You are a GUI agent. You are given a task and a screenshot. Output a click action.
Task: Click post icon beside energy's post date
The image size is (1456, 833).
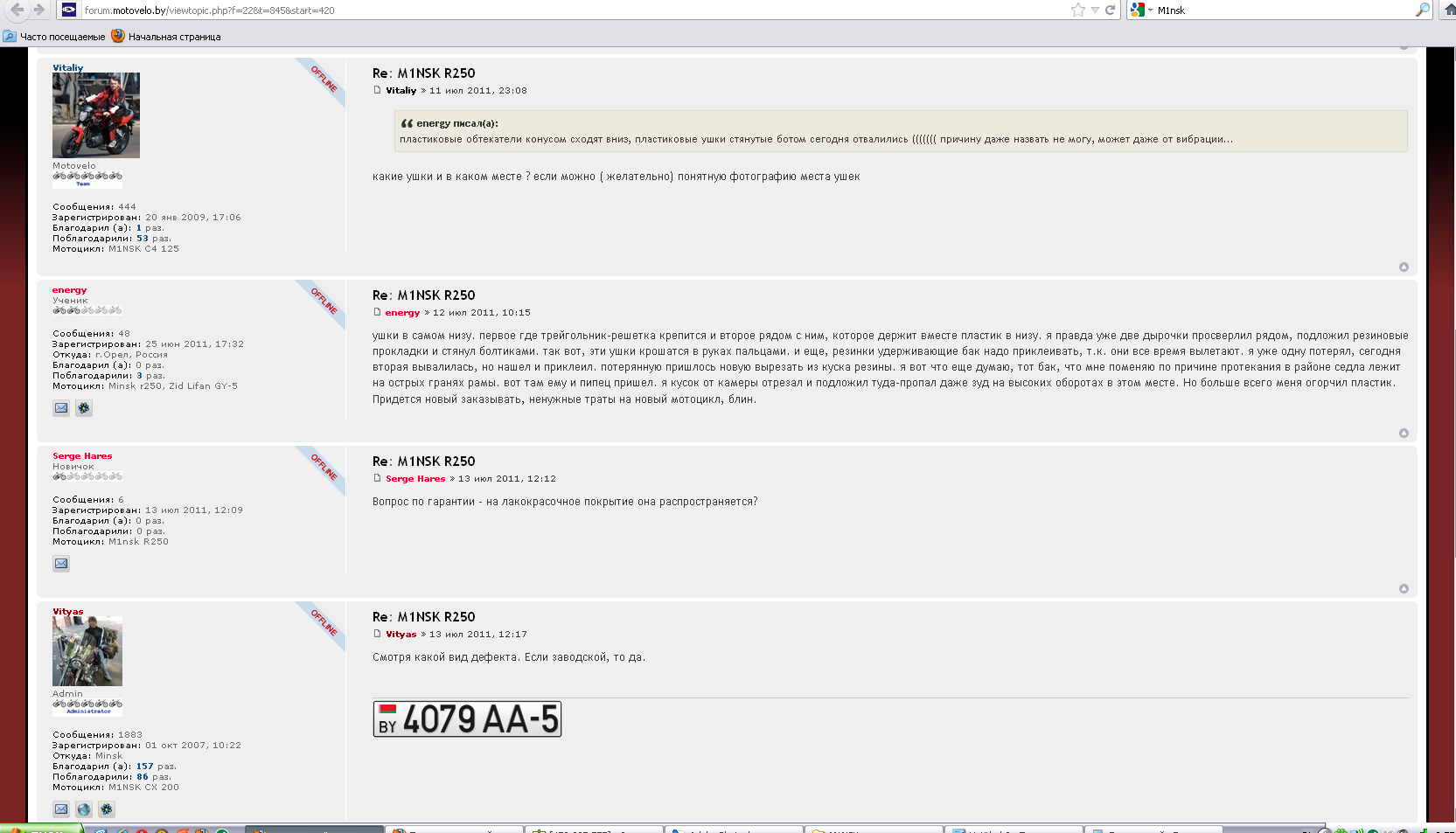378,312
